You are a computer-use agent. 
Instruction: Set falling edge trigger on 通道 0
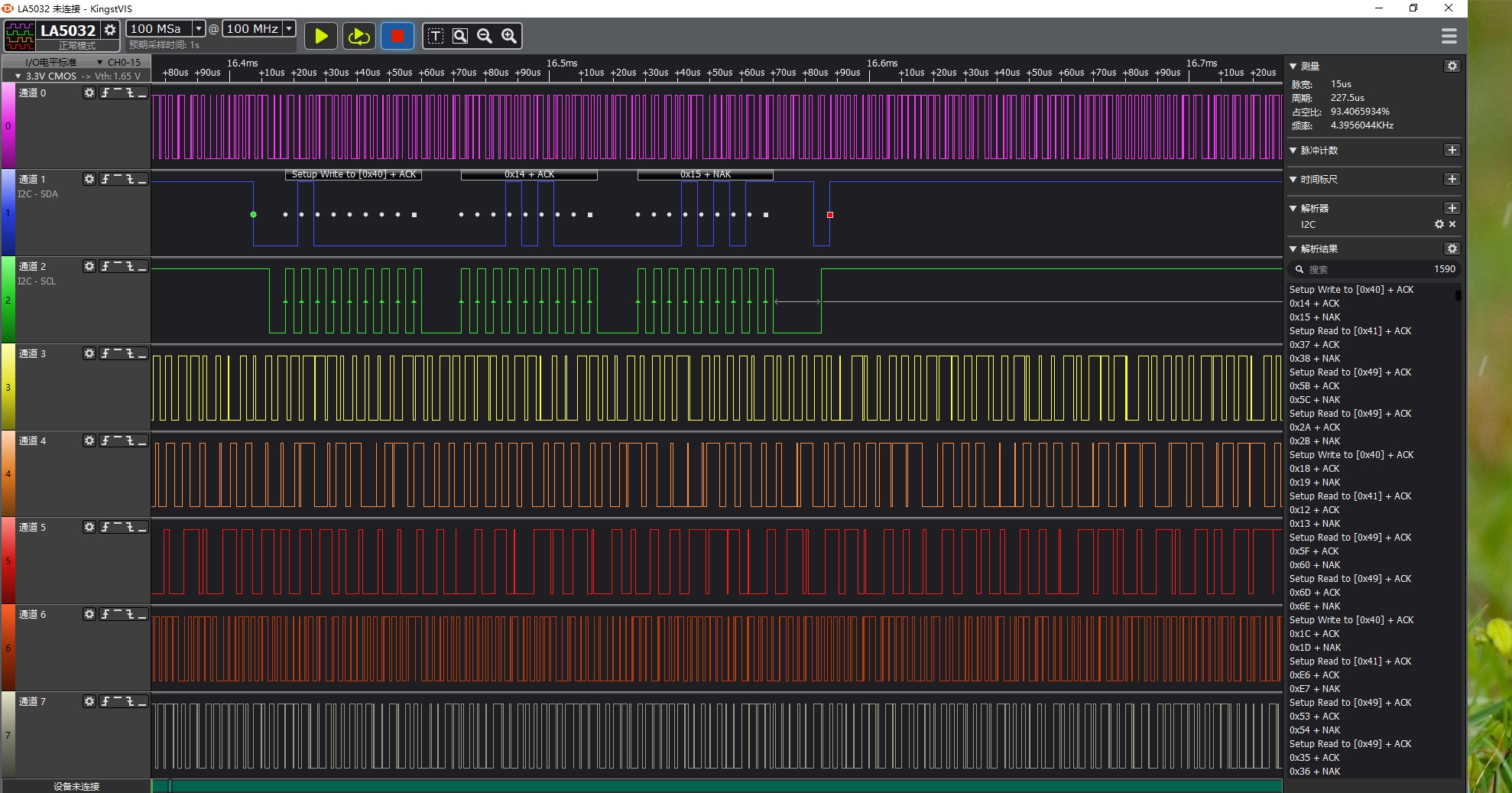[x=130, y=93]
